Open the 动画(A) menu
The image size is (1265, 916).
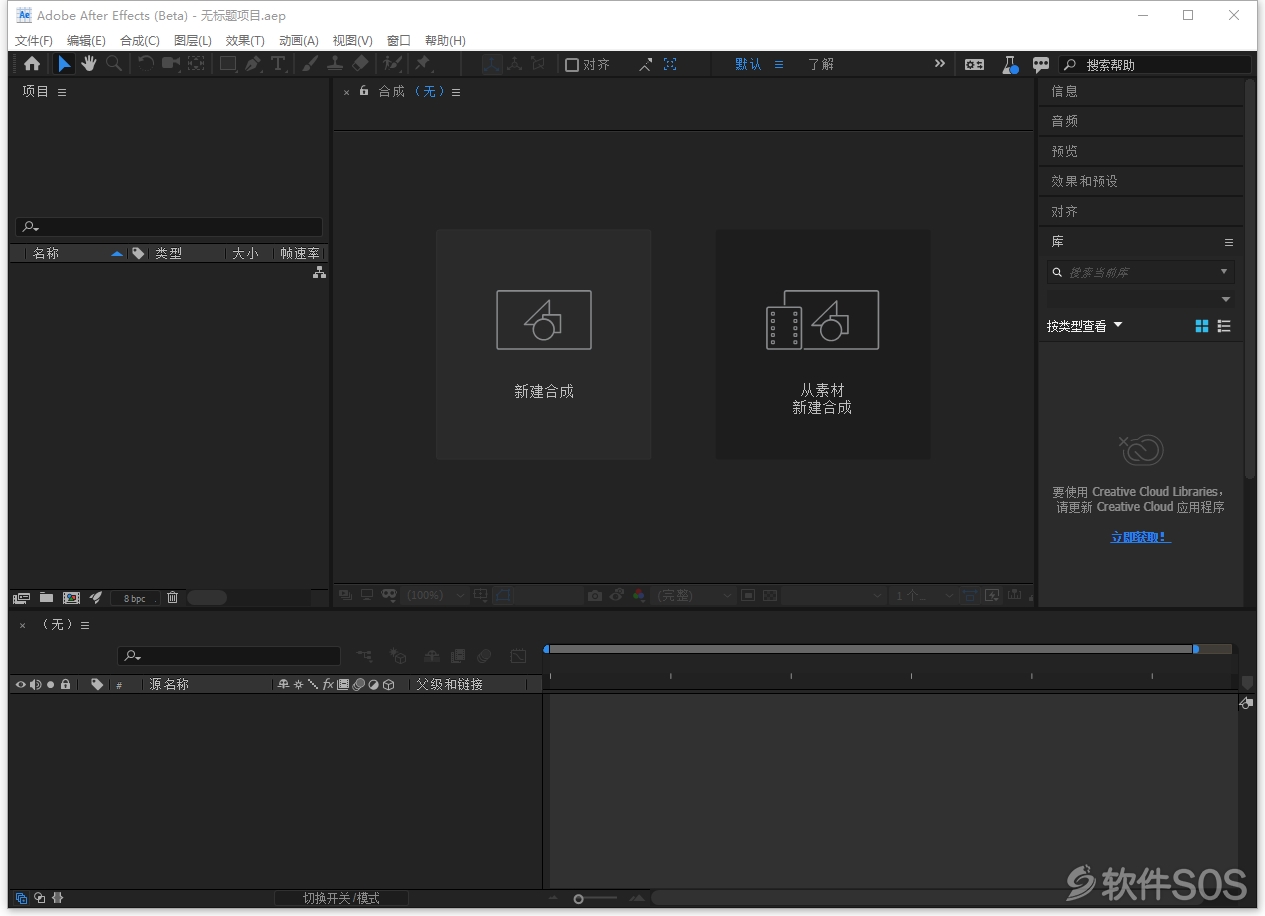pos(299,40)
